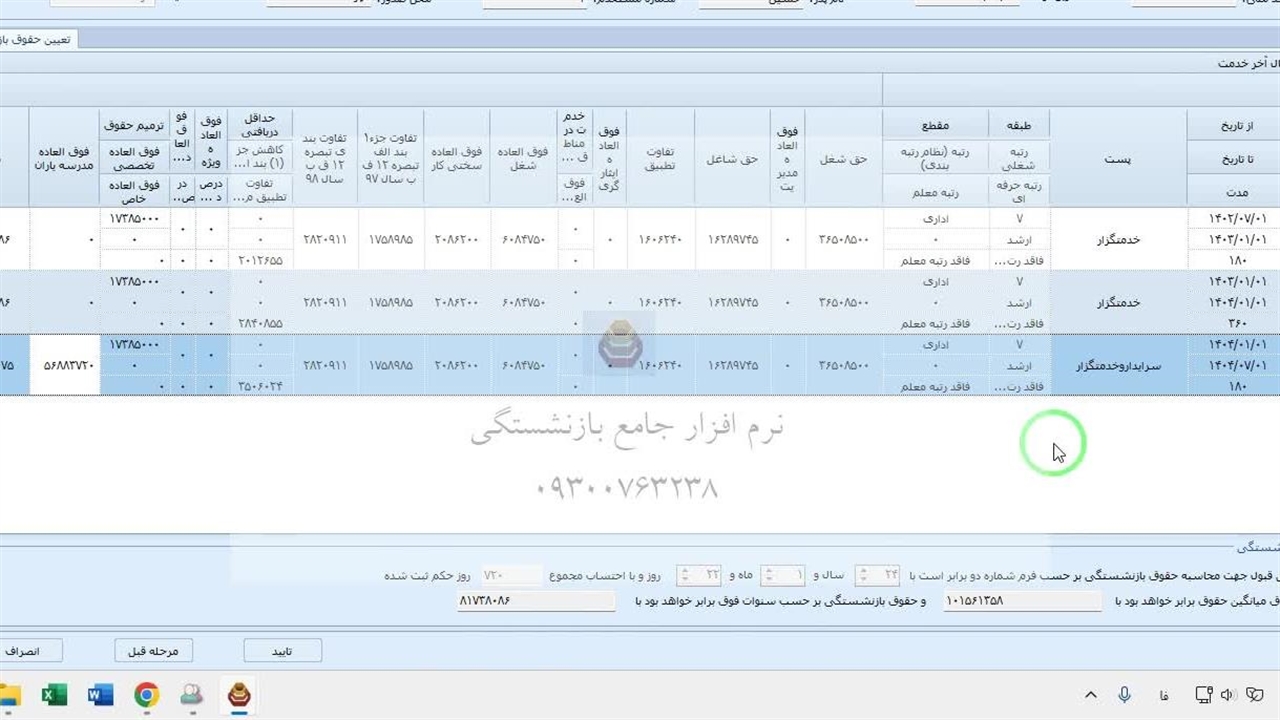
Task: Expand the hidden system tray icons chevron
Action: (1091, 695)
